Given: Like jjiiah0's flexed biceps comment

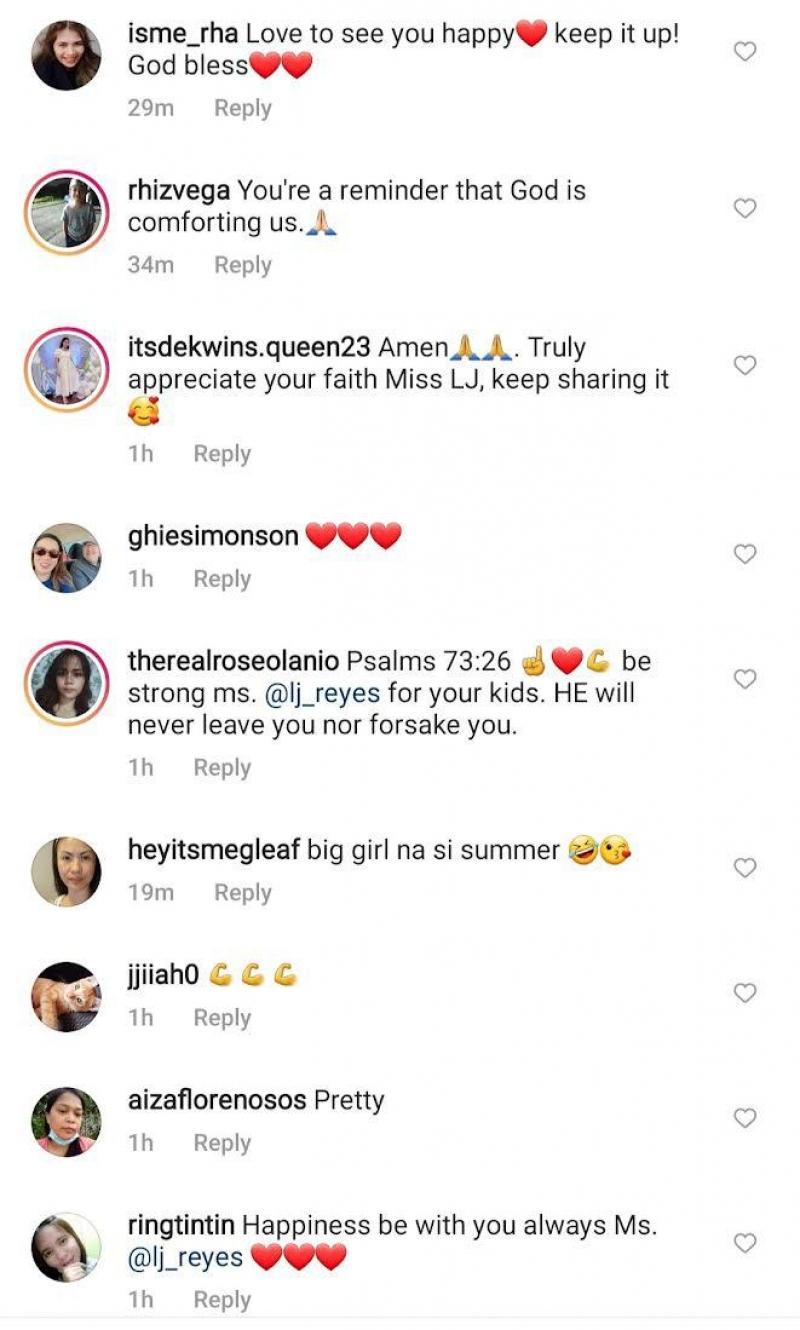Looking at the screenshot, I should [745, 993].
